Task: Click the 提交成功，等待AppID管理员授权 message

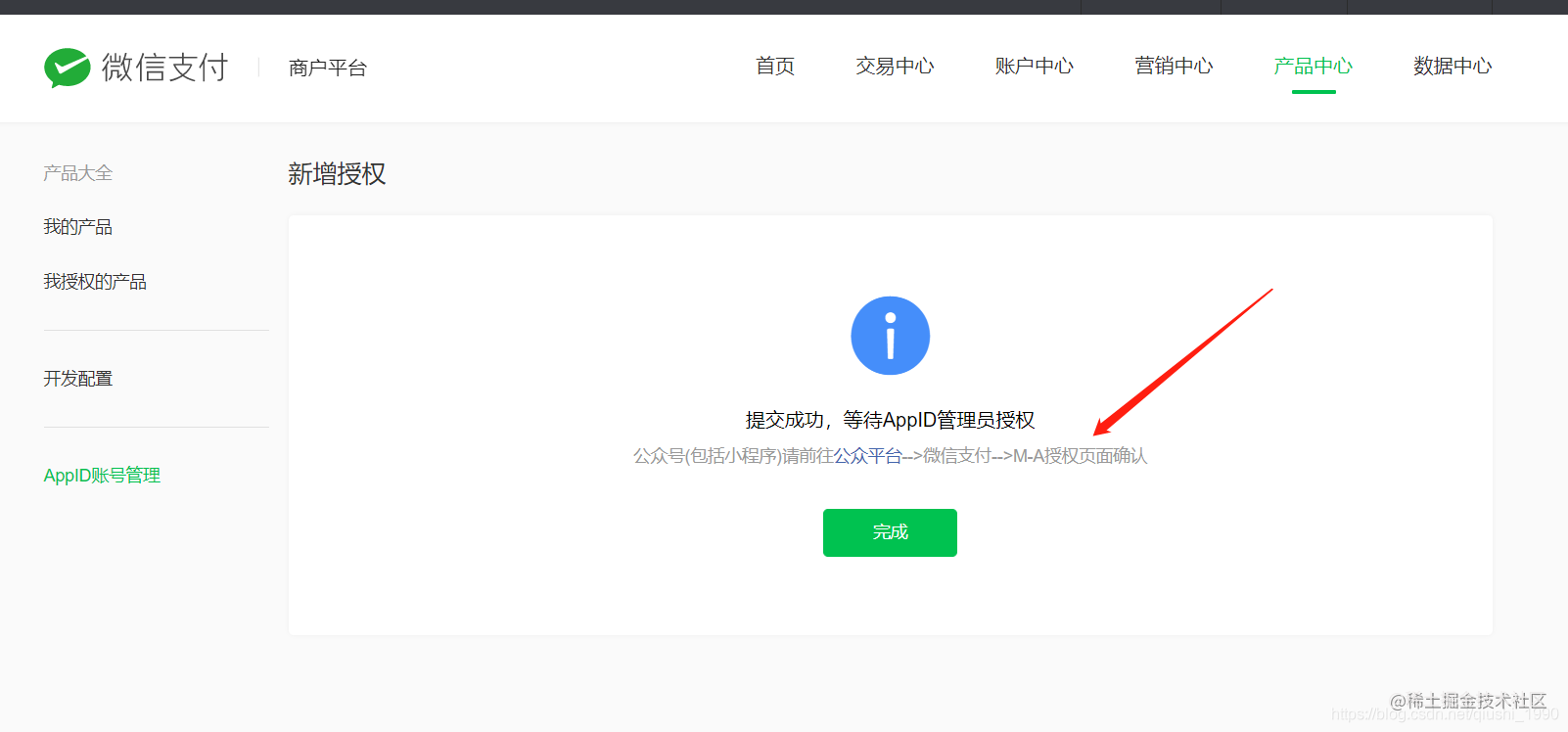Action: [x=890, y=420]
